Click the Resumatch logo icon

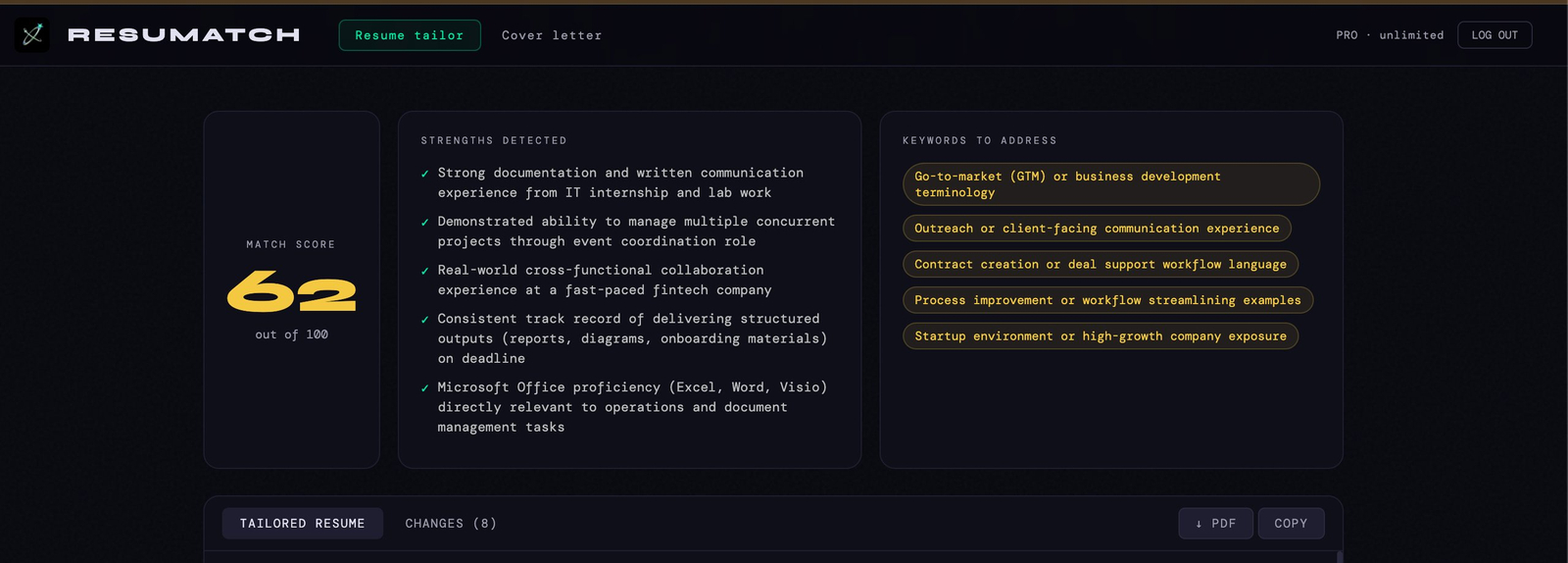[x=32, y=35]
